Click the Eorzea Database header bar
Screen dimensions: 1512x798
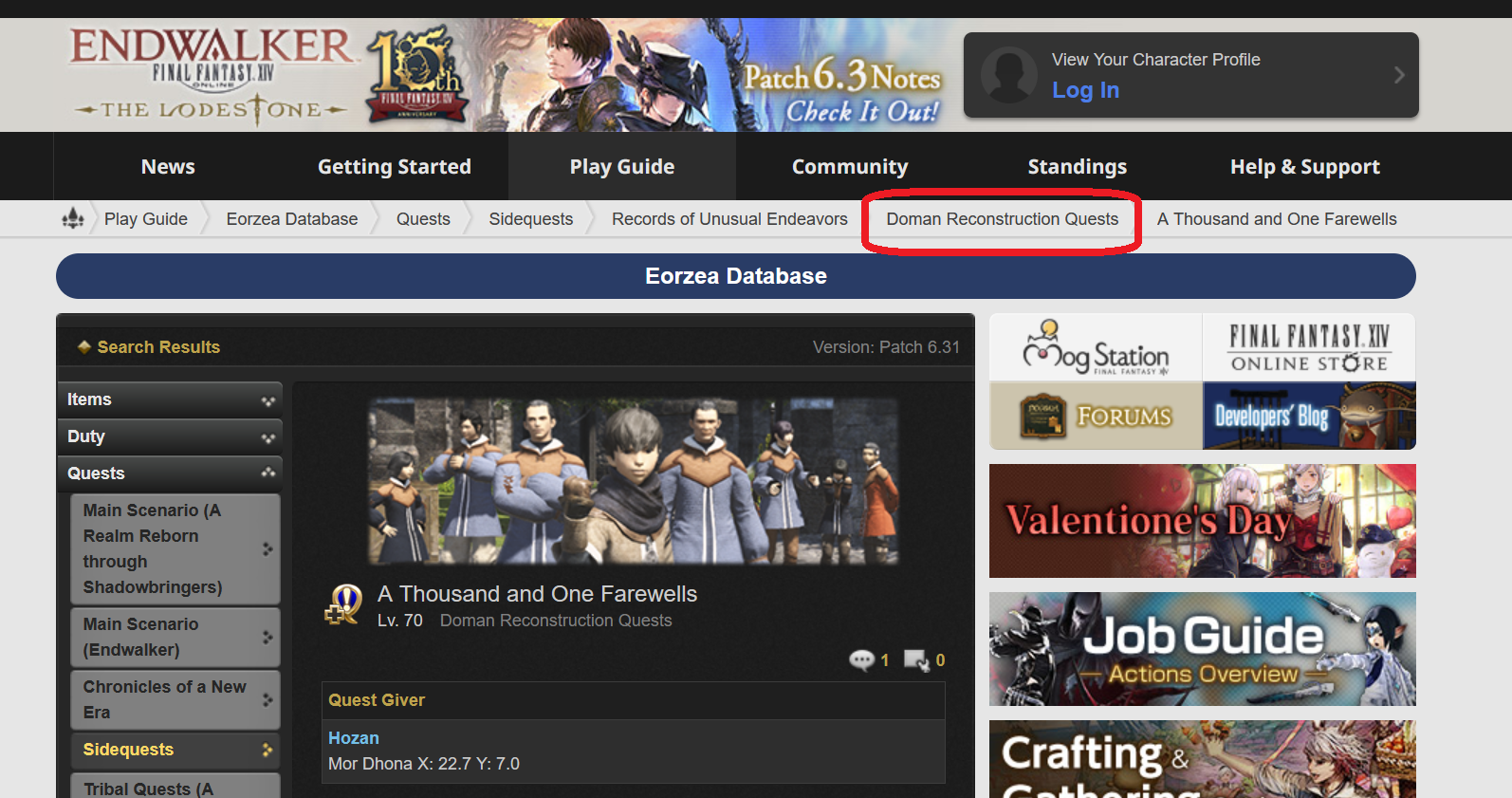[x=736, y=276]
